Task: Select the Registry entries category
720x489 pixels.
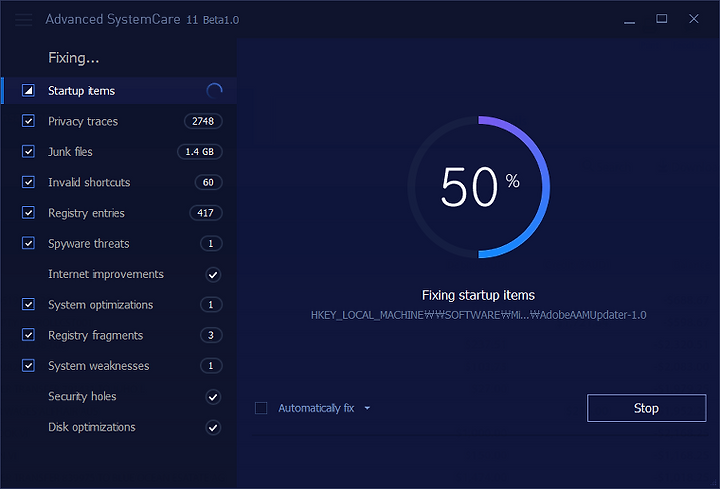Action: (119, 213)
